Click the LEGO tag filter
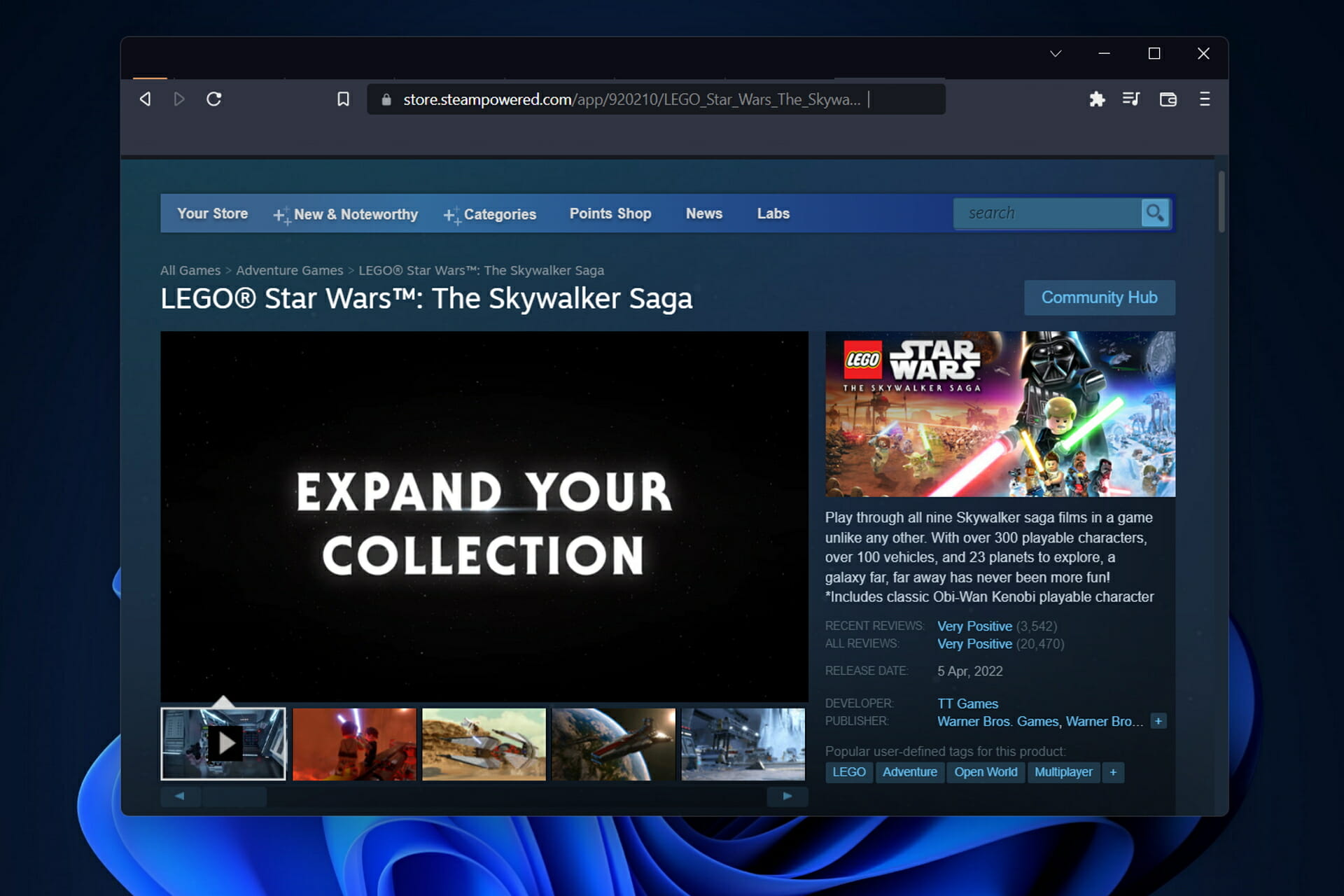This screenshot has height=896, width=1344. [x=848, y=772]
